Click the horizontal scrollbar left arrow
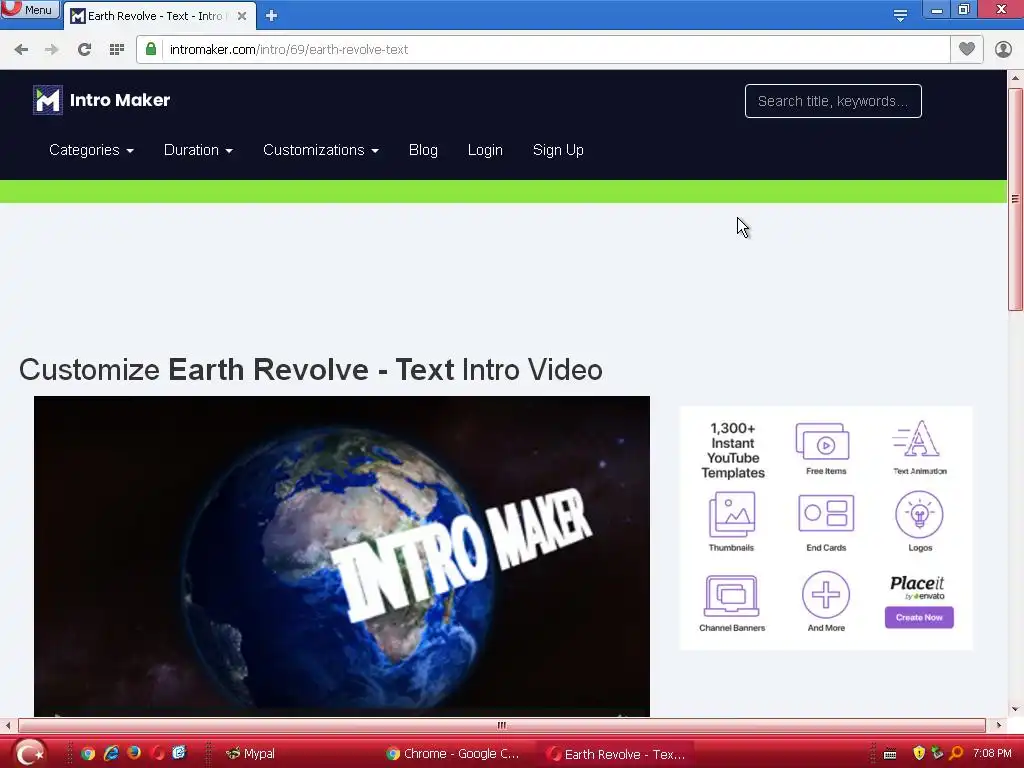Image resolution: width=1024 pixels, height=768 pixels. point(7,725)
